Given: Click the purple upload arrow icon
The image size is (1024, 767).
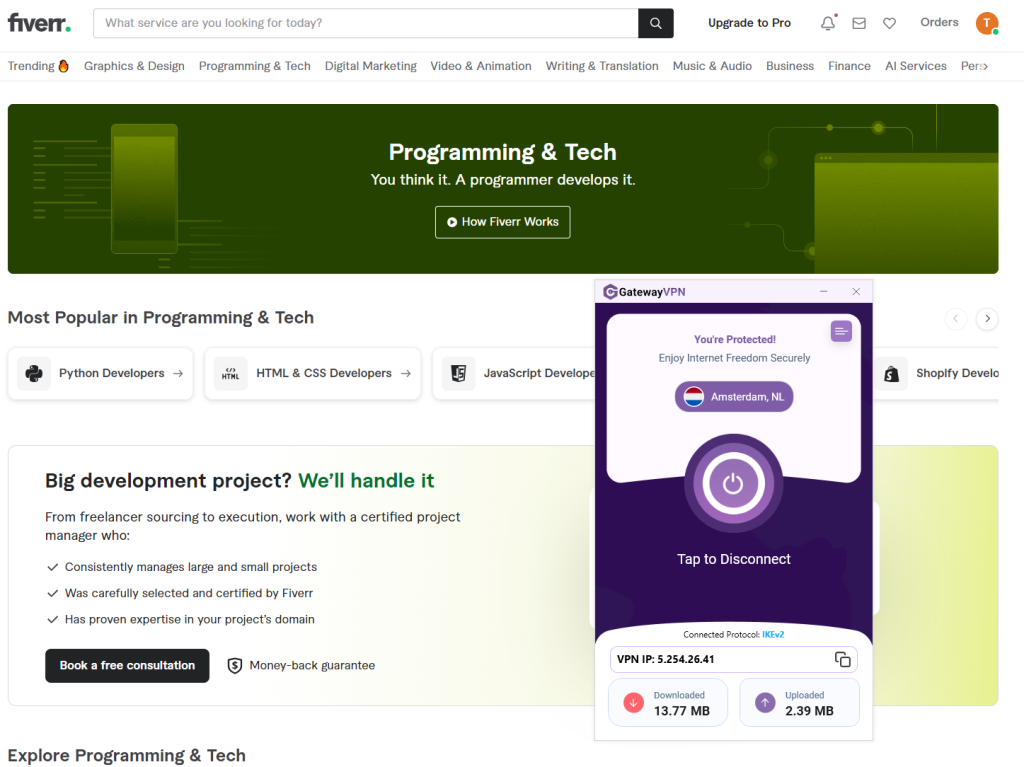Looking at the screenshot, I should [765, 702].
